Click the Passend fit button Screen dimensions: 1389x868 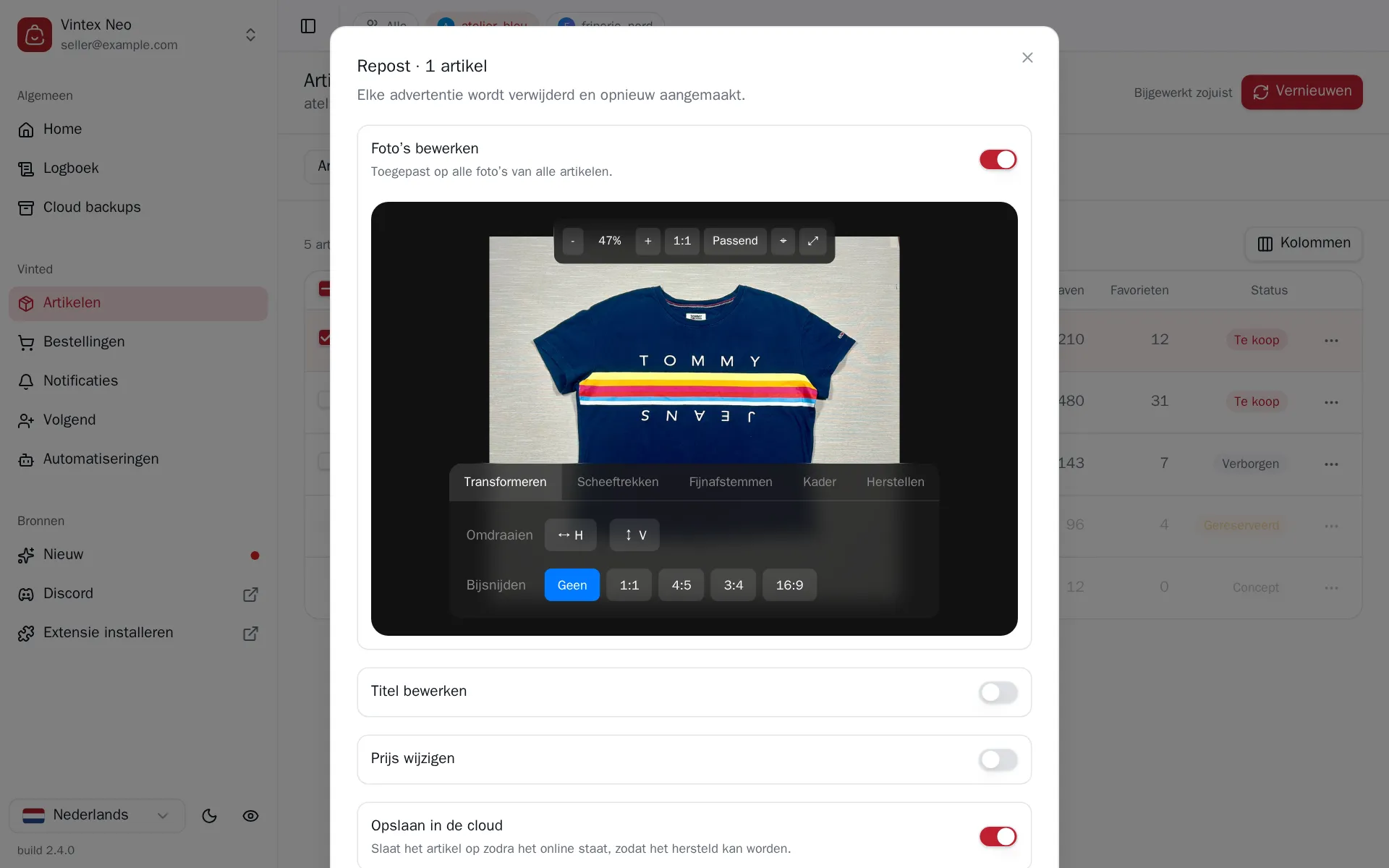pyautogui.click(x=735, y=241)
